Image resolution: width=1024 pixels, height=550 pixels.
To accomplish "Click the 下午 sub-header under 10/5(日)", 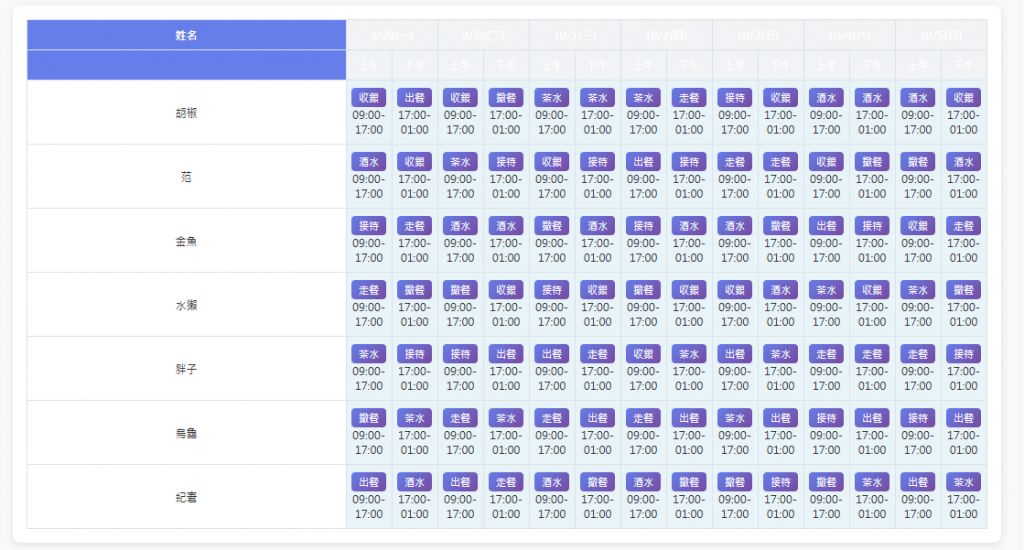I will pos(963,65).
